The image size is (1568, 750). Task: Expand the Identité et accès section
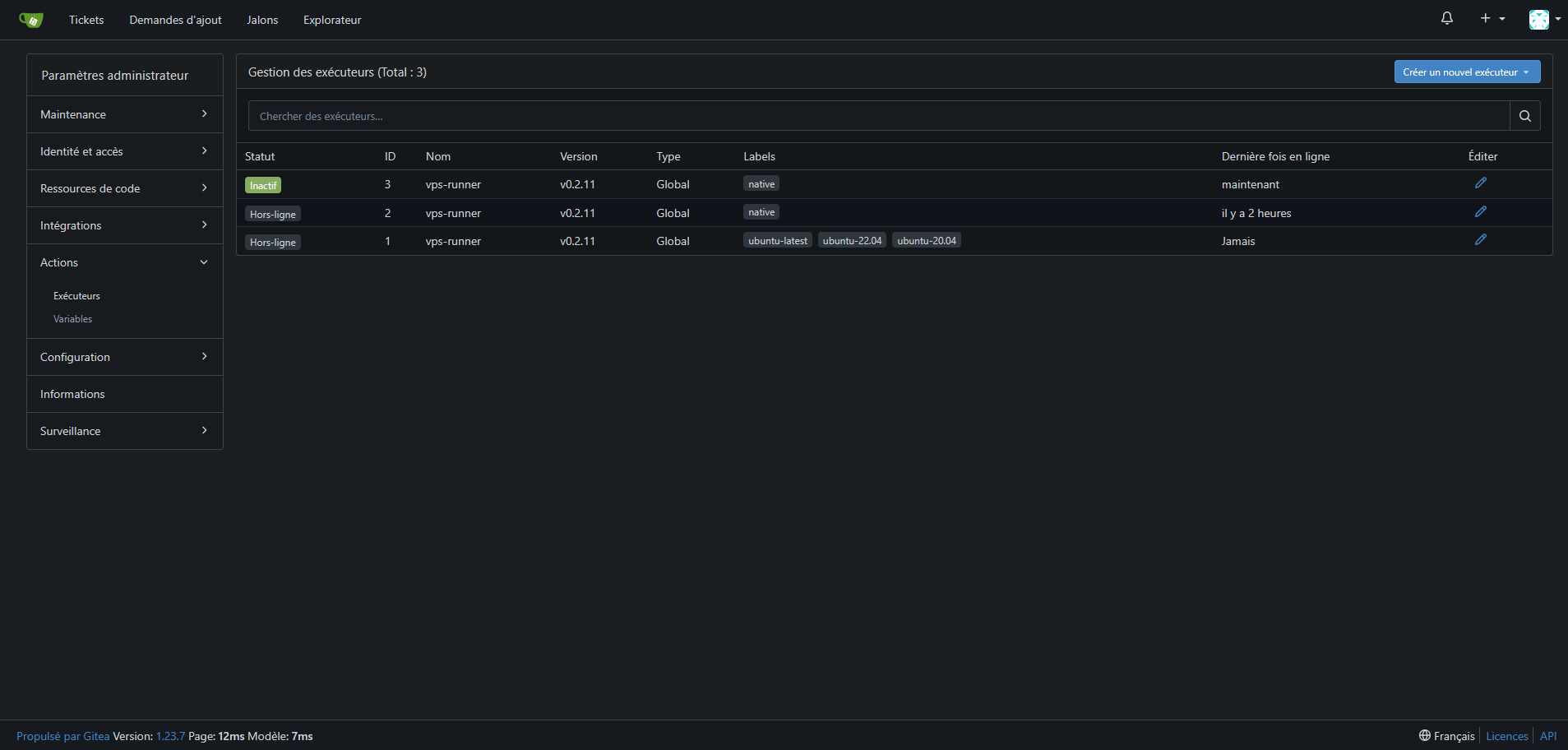click(124, 151)
